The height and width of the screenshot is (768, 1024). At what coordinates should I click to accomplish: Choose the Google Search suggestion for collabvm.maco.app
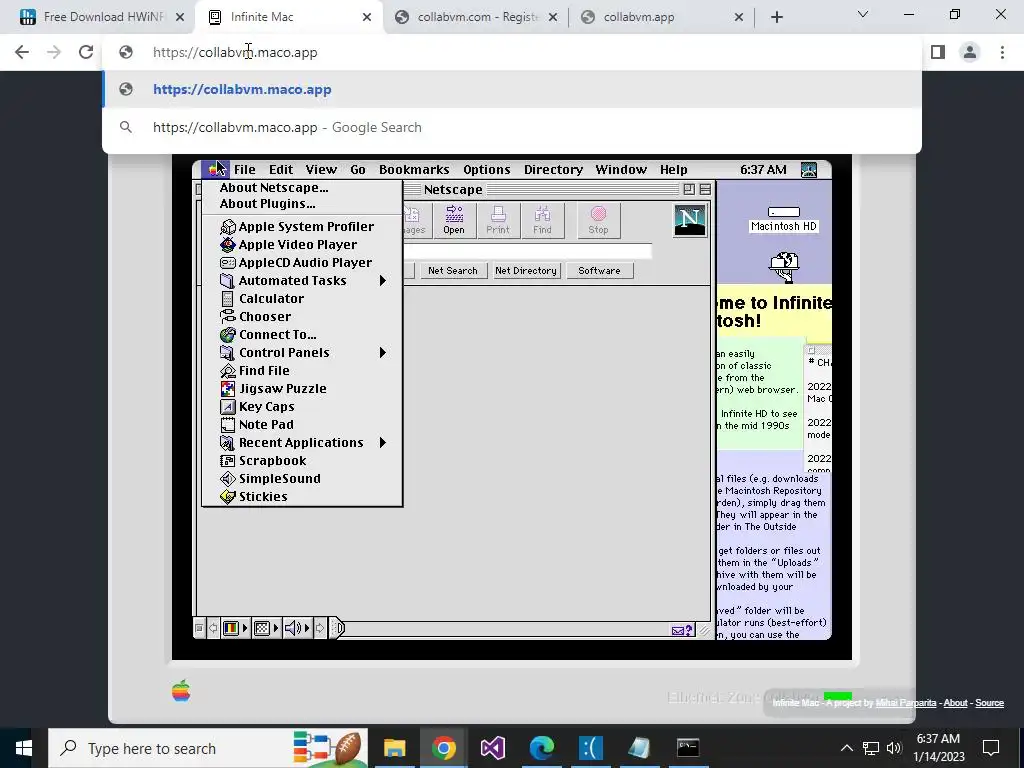click(512, 127)
